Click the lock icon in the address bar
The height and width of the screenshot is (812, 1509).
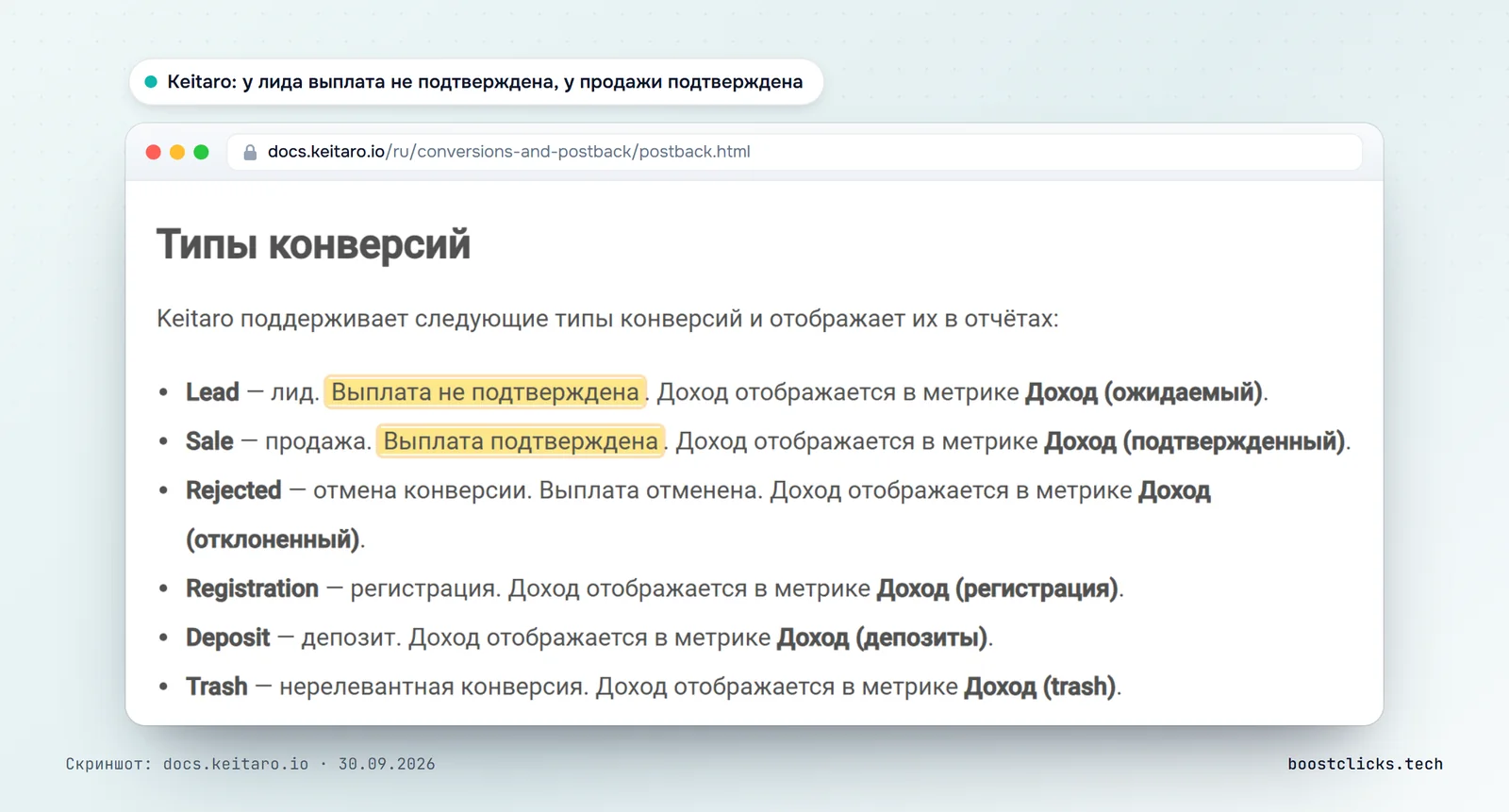click(250, 152)
